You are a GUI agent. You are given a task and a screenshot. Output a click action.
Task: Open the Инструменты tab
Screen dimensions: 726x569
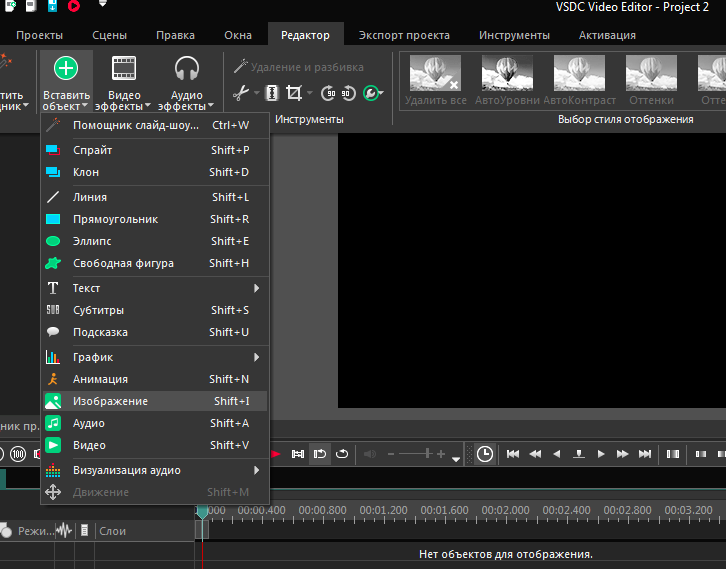(x=514, y=35)
